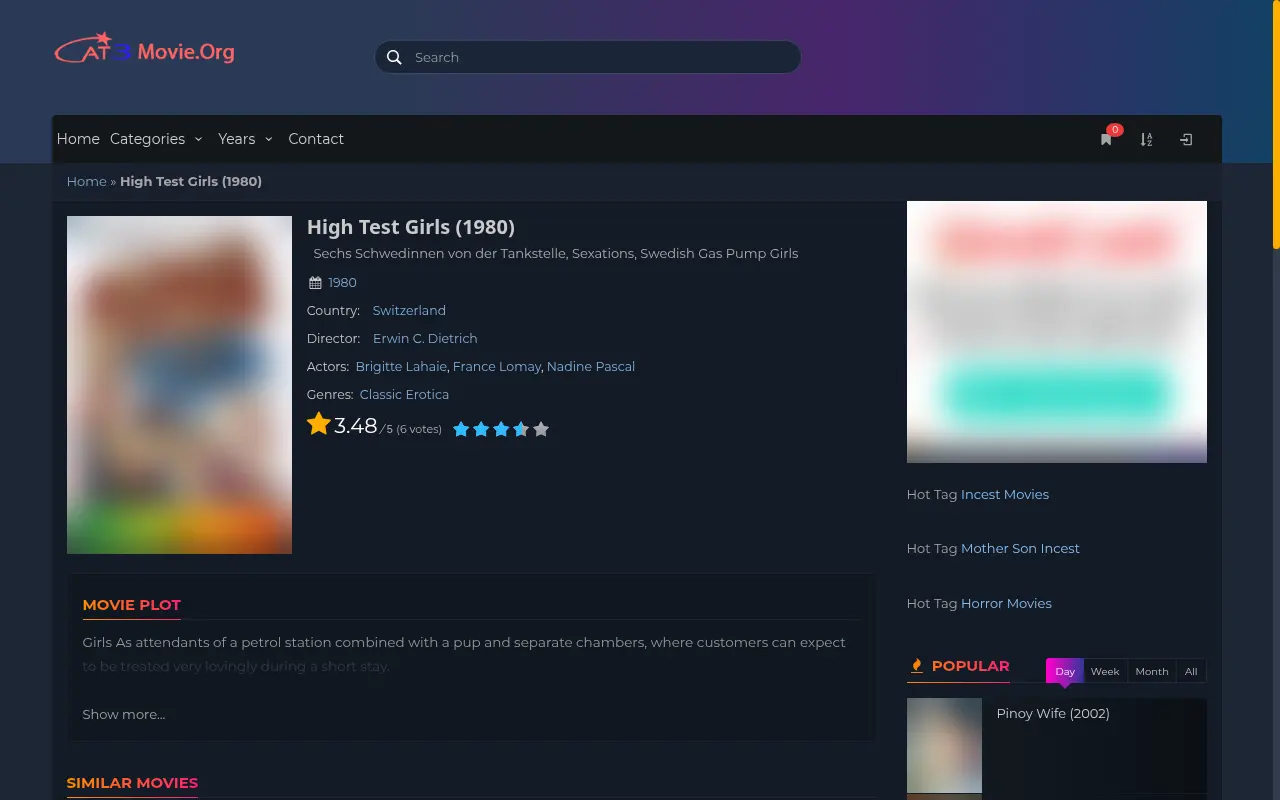
Task: Expand the Years dropdown chevron
Action: point(268,139)
